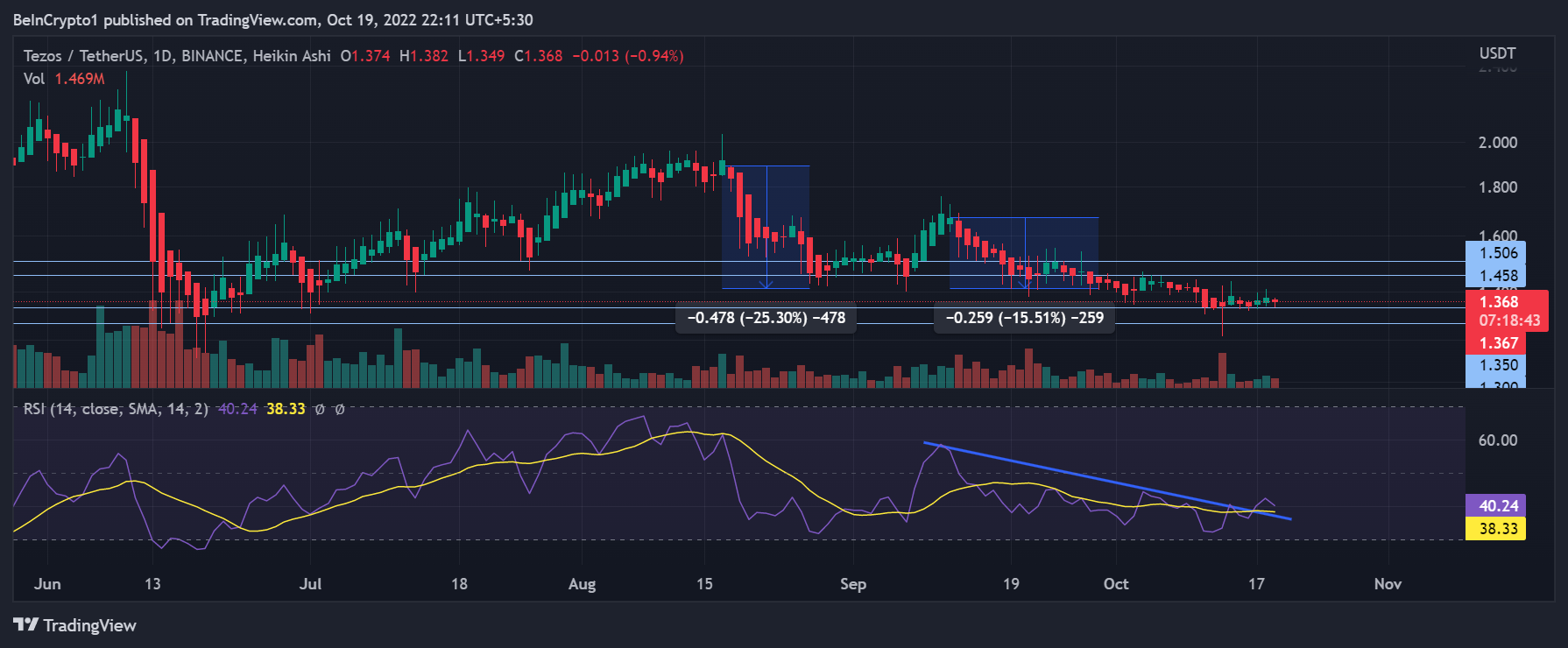1568x648 pixels.
Task: Click the first measurement box's down arrow
Action: pyautogui.click(x=766, y=283)
